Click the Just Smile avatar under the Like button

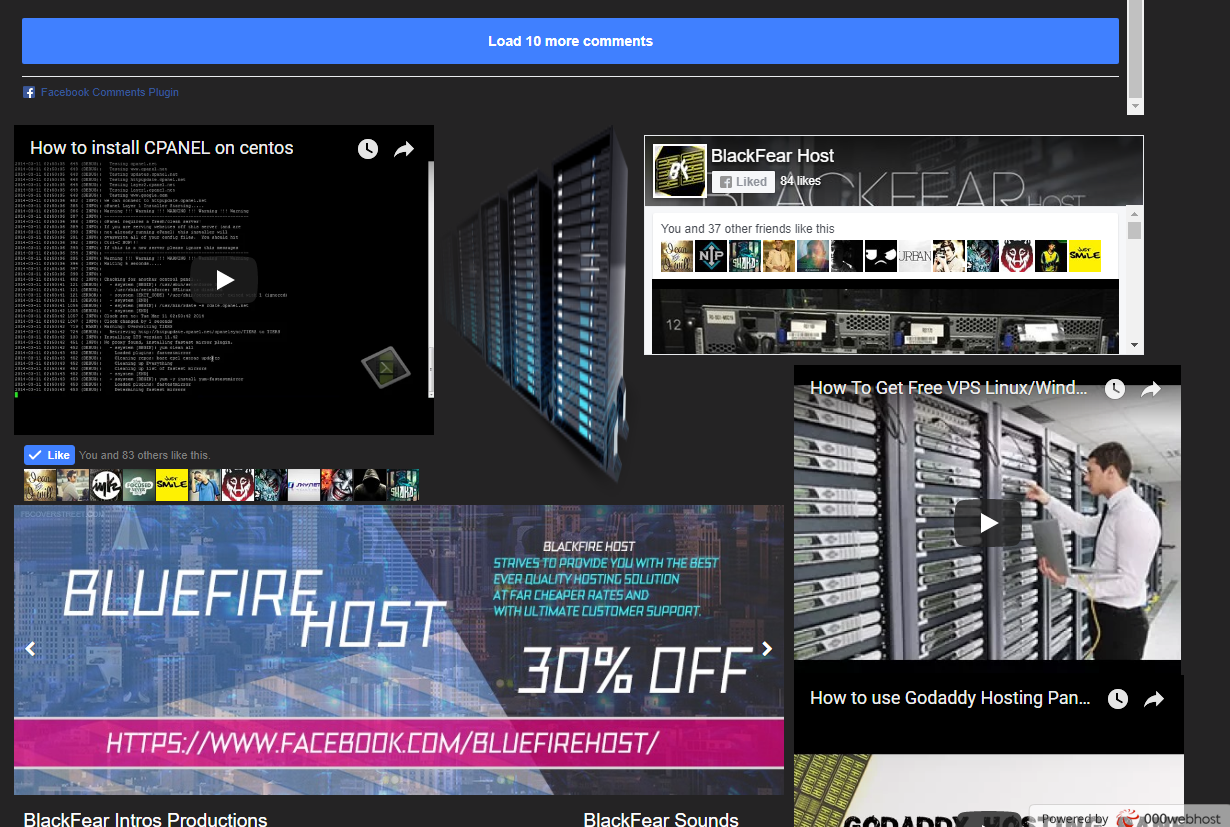click(172, 485)
